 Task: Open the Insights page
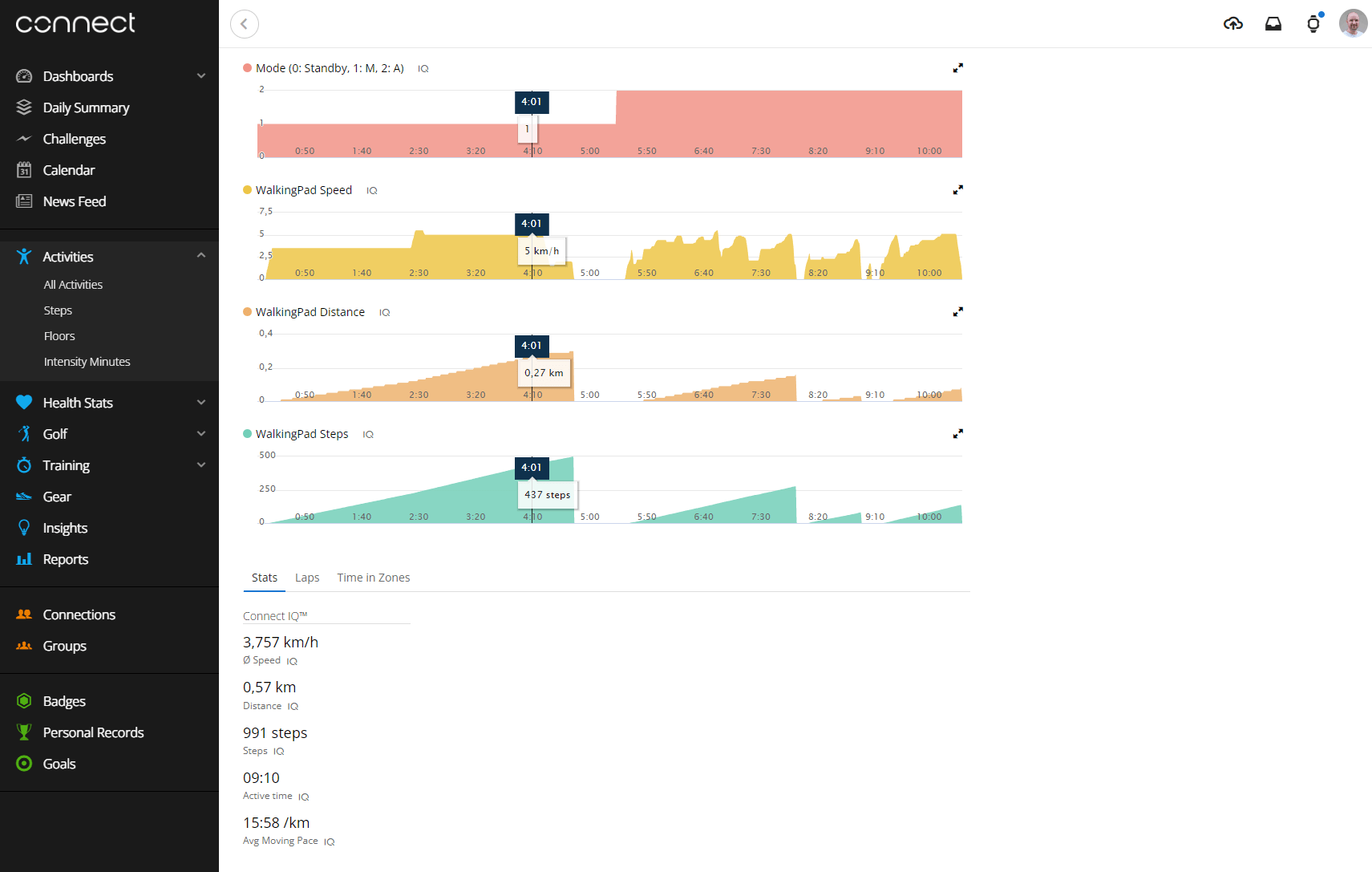click(65, 528)
